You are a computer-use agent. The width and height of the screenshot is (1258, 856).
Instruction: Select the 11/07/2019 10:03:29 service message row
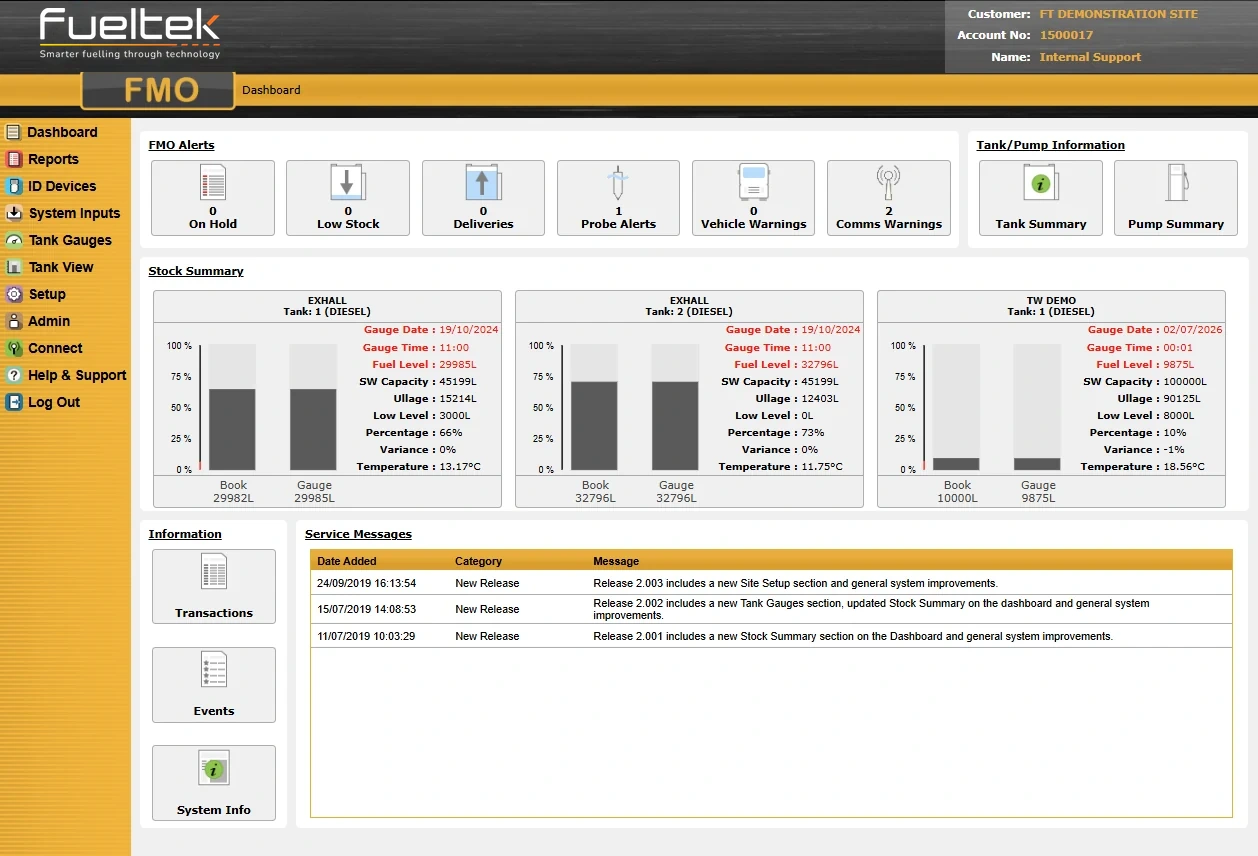tap(771, 636)
